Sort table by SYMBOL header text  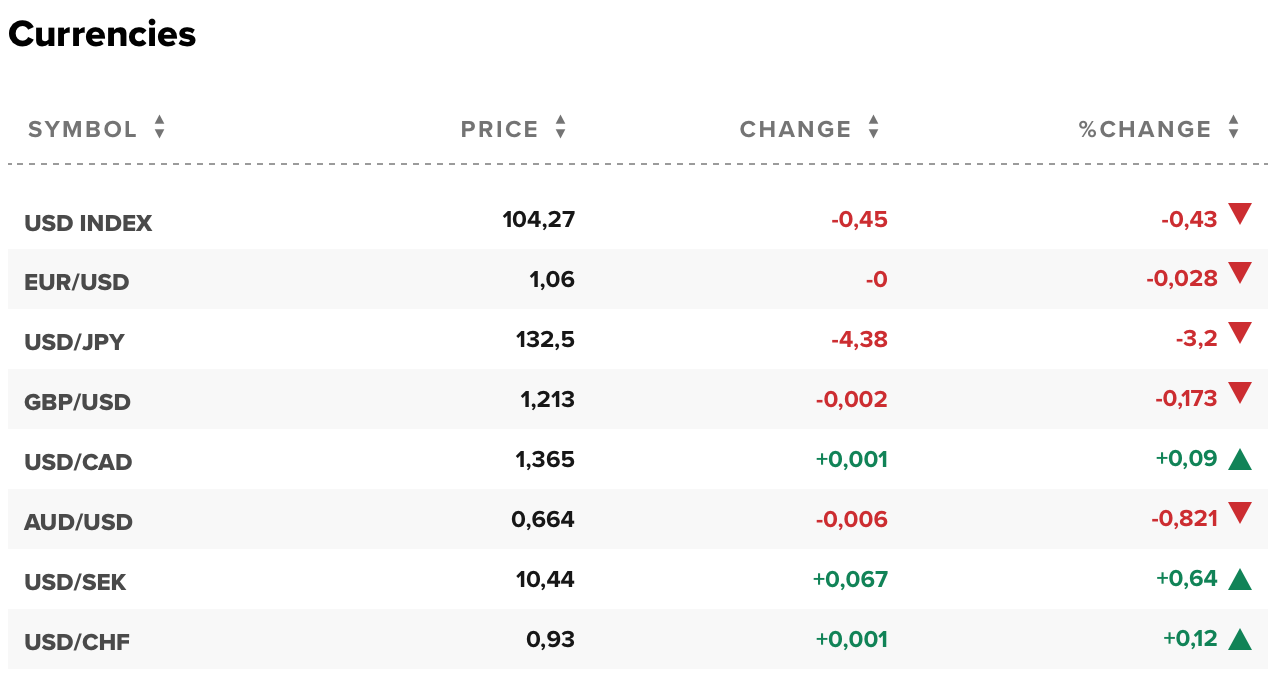83,129
